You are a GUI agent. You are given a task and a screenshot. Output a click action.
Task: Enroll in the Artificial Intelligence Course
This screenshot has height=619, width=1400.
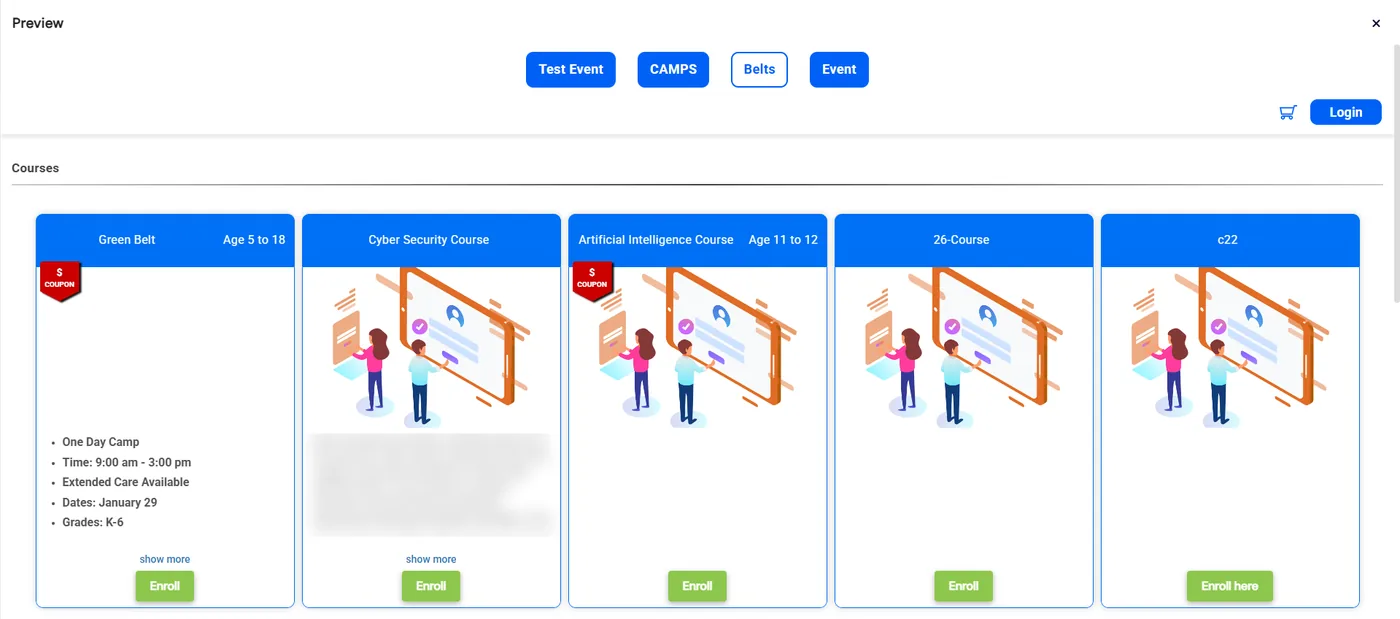click(697, 586)
